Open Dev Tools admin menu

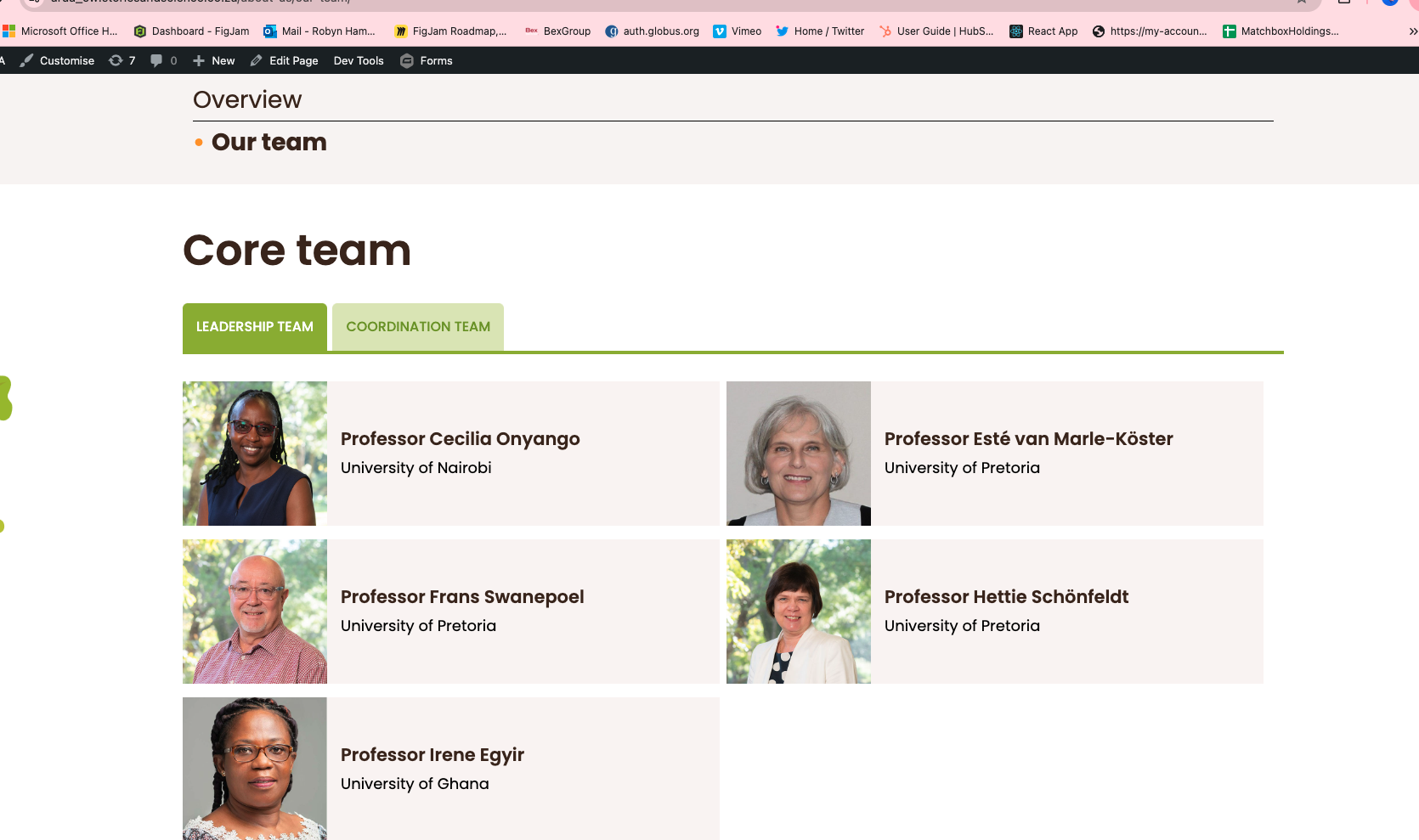pyautogui.click(x=359, y=60)
